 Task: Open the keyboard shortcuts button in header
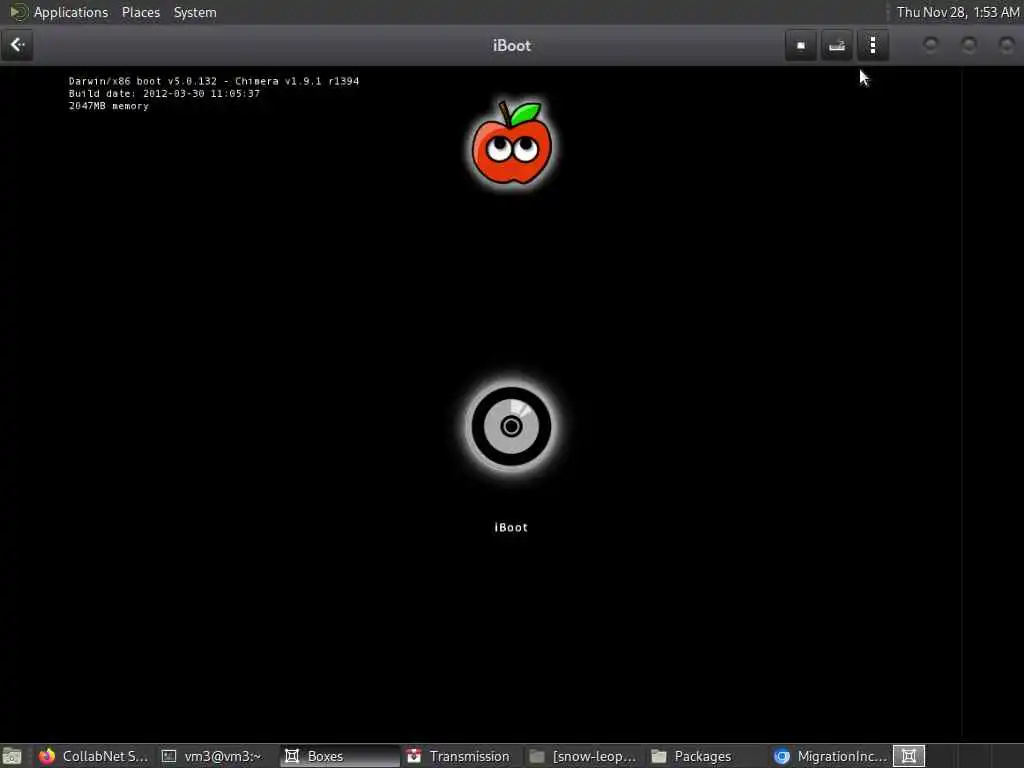(837, 45)
